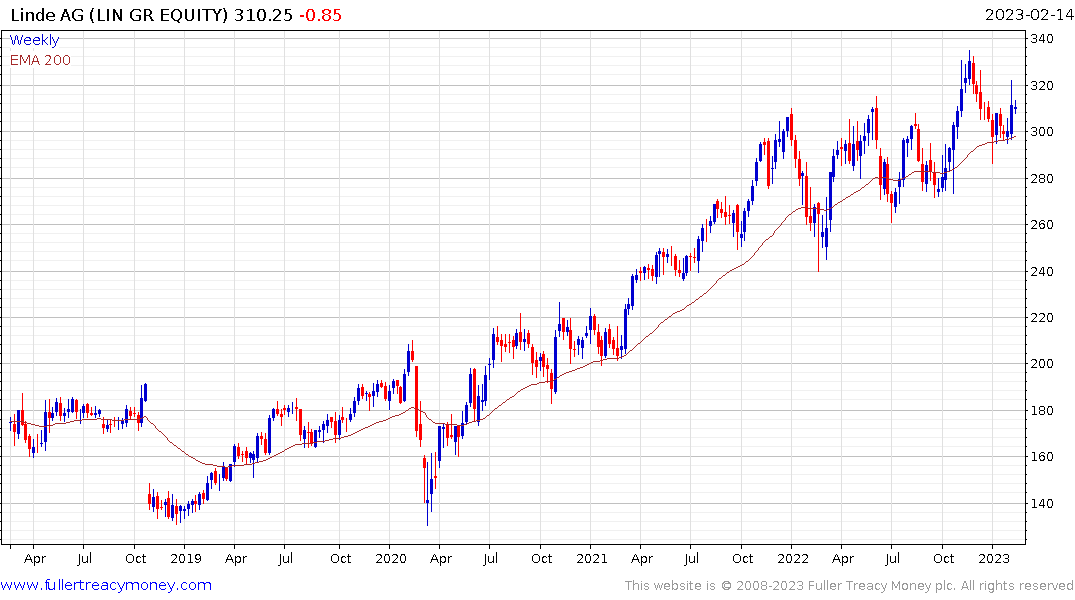The image size is (1075, 600).
Task: Click the 'EMA 200' legend label
Action: tap(40, 60)
